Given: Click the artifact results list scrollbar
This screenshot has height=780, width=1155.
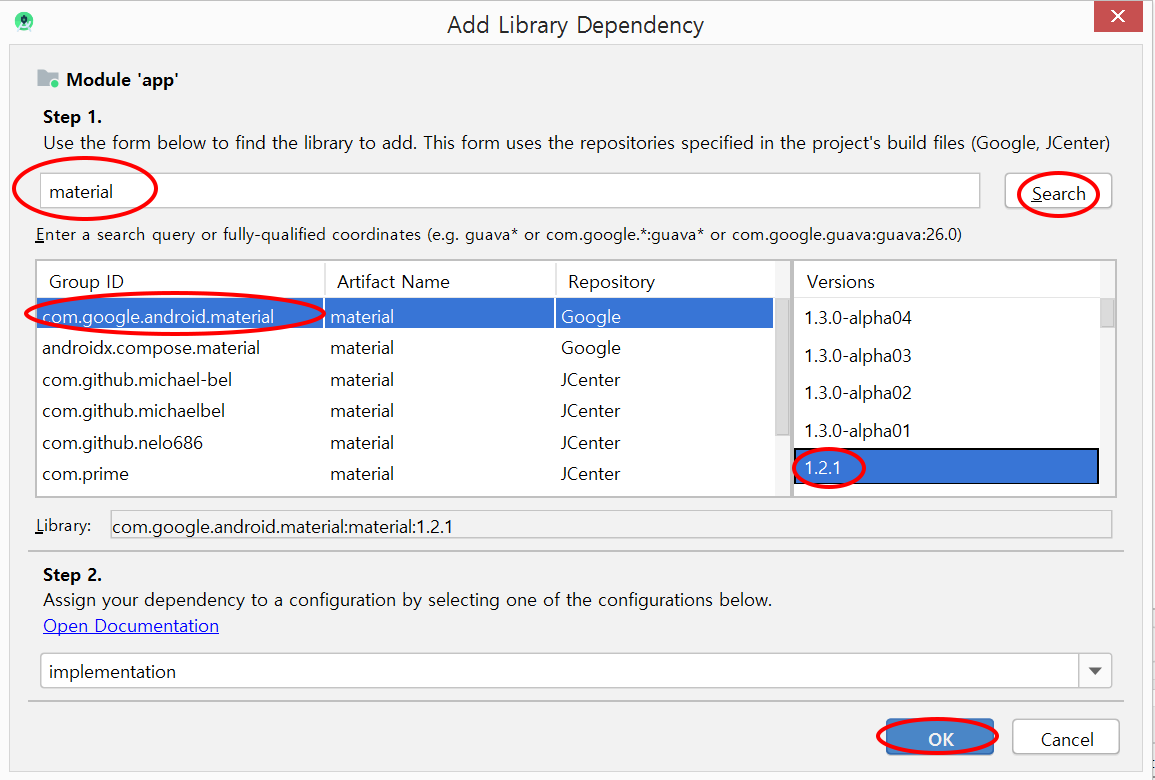Looking at the screenshot, I should click(x=782, y=366).
